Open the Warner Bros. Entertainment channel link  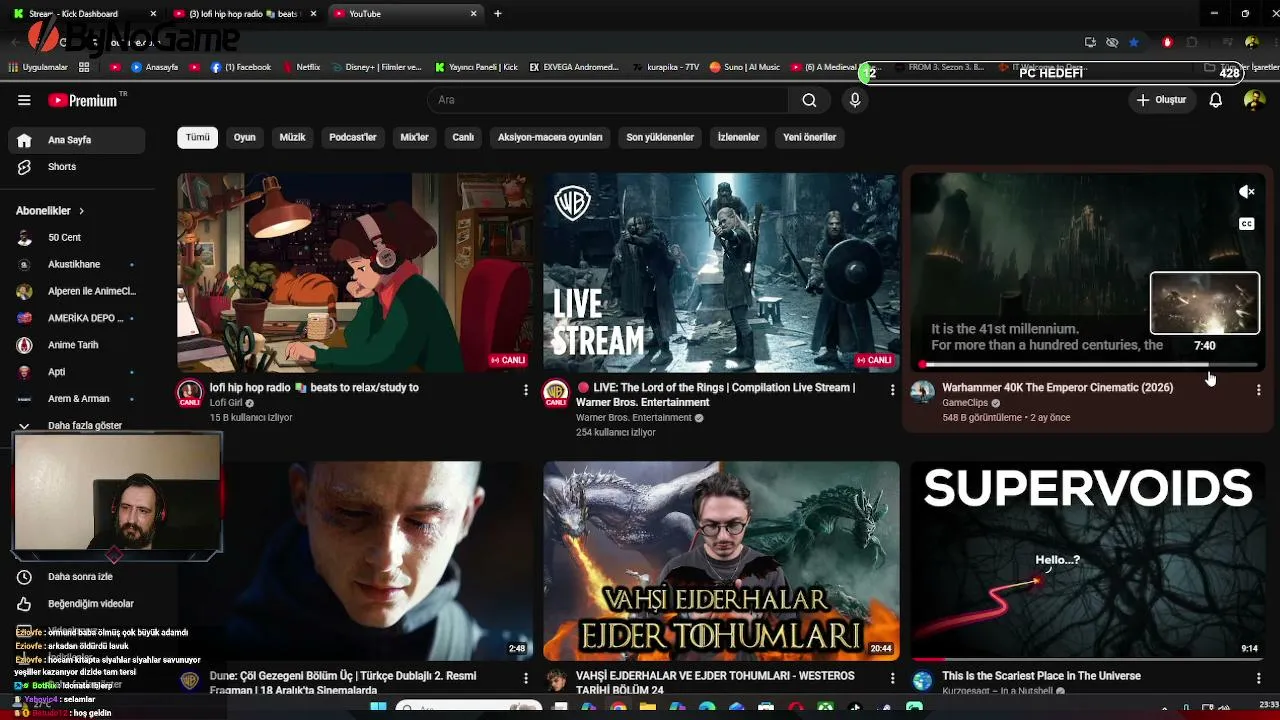point(634,418)
